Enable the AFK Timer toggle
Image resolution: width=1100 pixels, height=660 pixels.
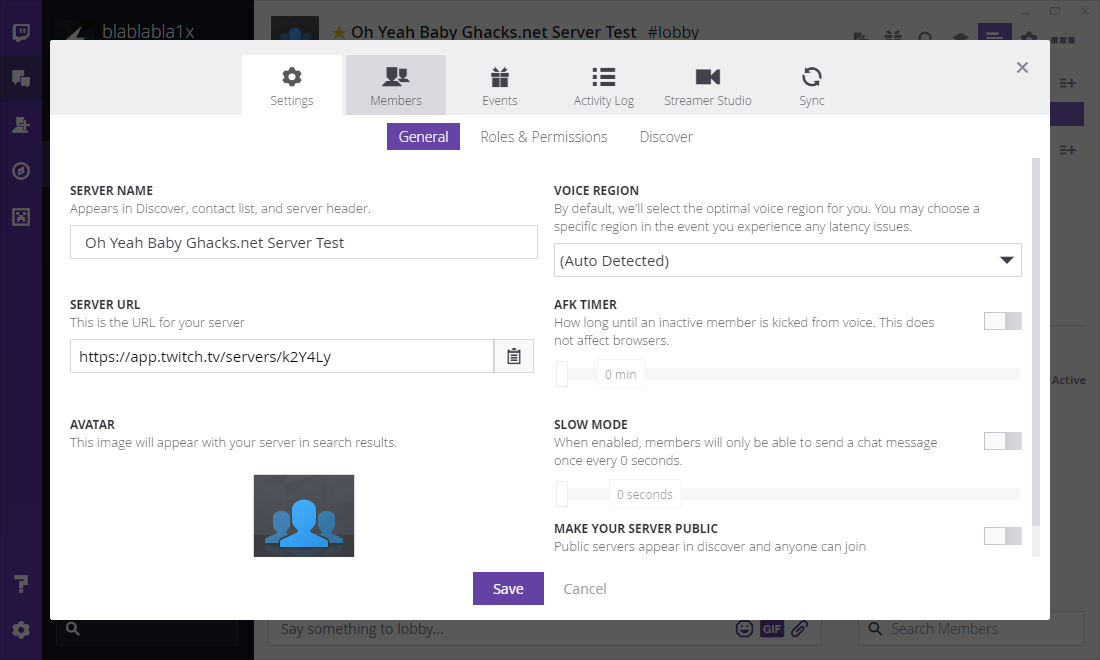point(1002,321)
